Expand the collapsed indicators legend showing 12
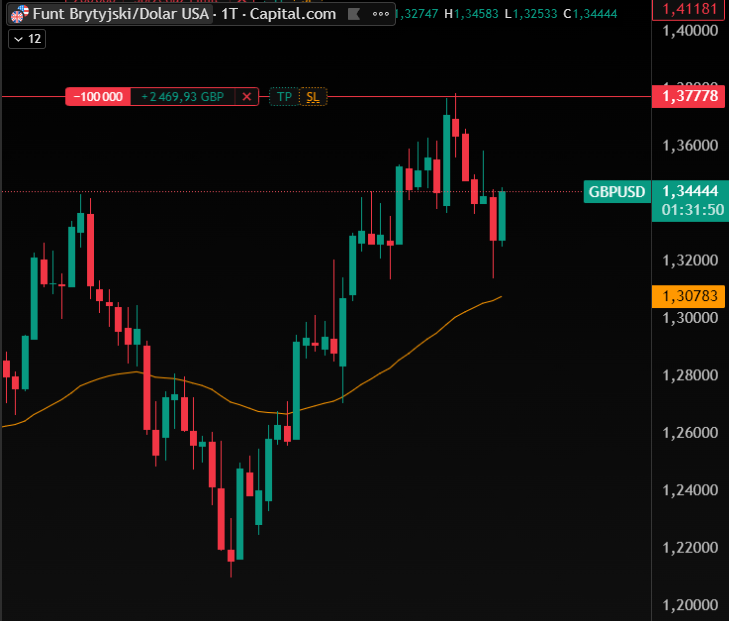This screenshot has height=621, width=729. [x=27, y=39]
